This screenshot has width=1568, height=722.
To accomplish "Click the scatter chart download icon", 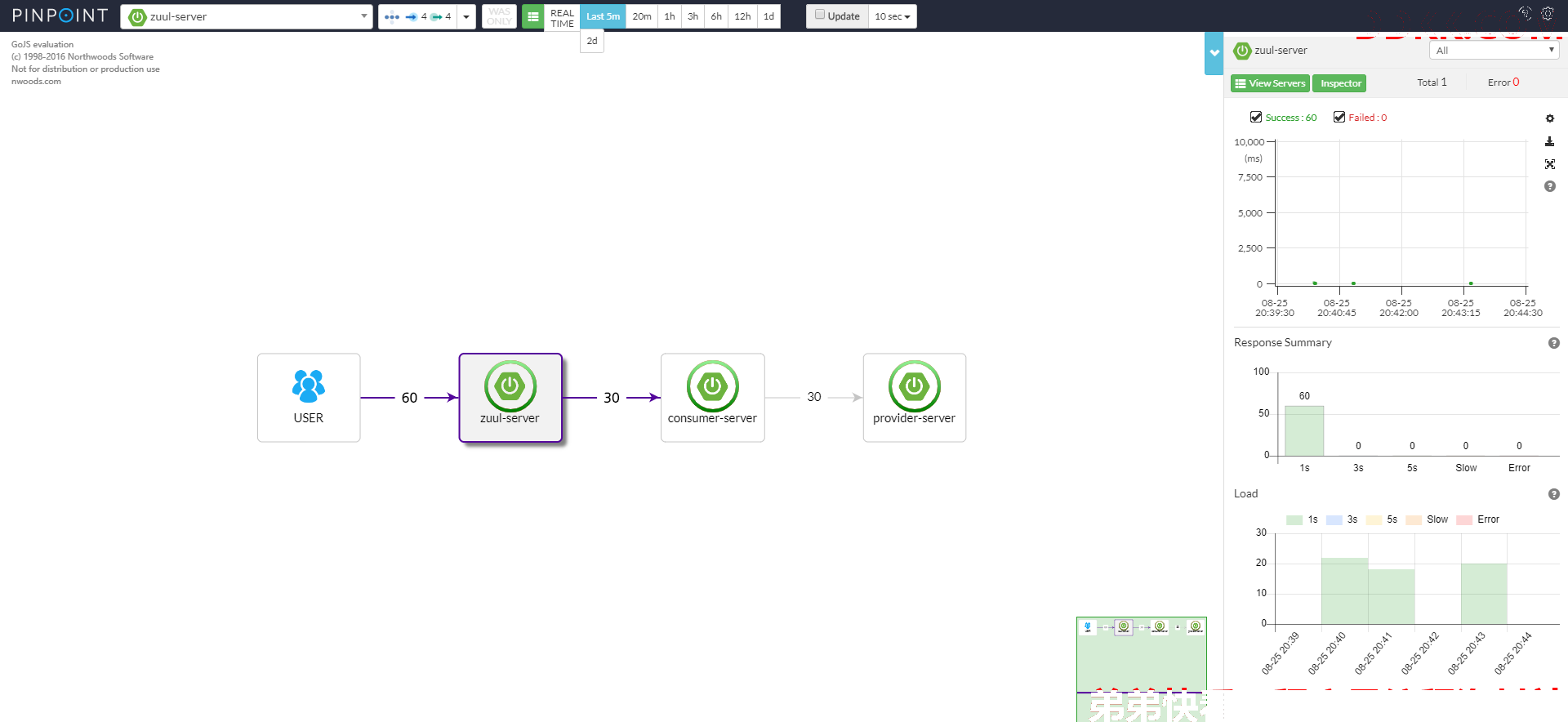I will [1549, 141].
